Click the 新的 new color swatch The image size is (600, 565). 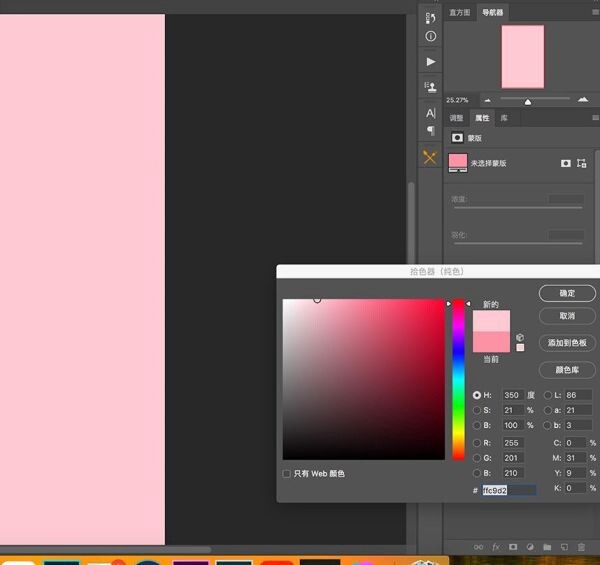click(491, 321)
